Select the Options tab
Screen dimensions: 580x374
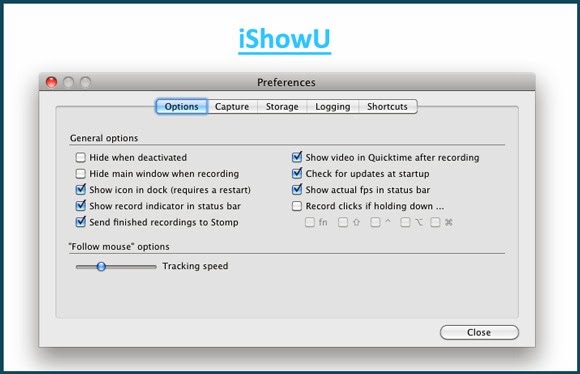tap(182, 107)
